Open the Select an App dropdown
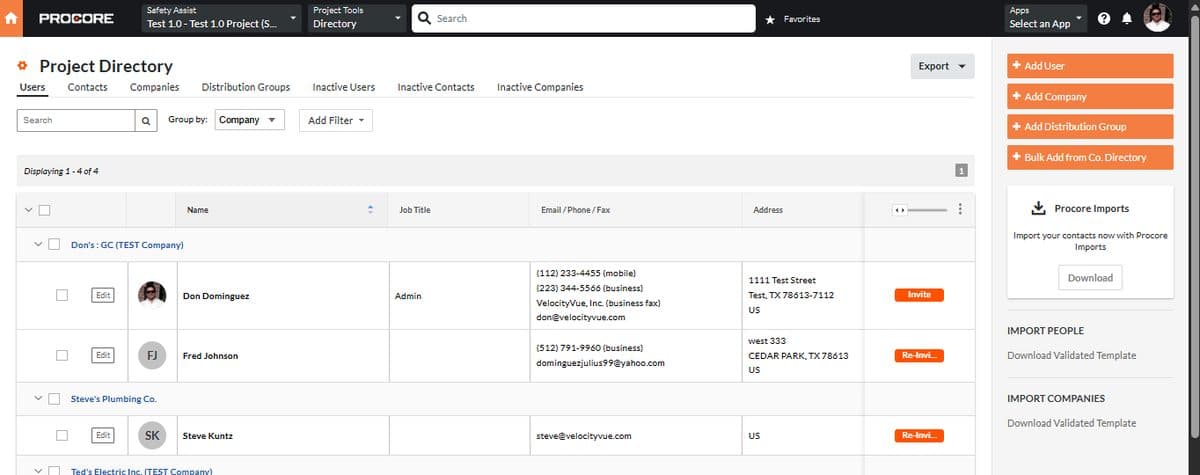Image resolution: width=1200 pixels, height=475 pixels. tap(1046, 18)
